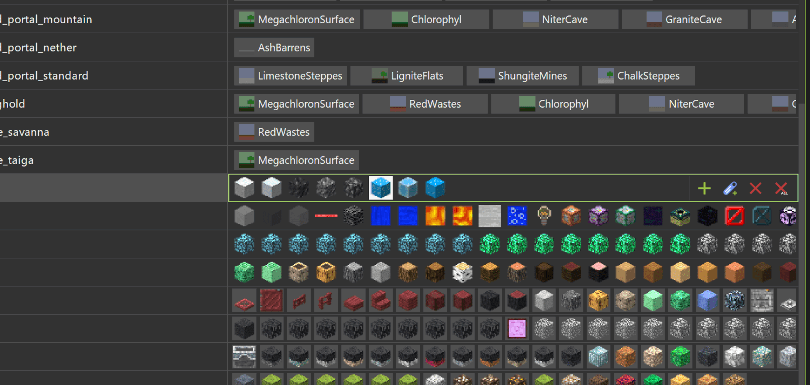
Task: Select the pink square block icon
Action: pyautogui.click(x=517, y=328)
